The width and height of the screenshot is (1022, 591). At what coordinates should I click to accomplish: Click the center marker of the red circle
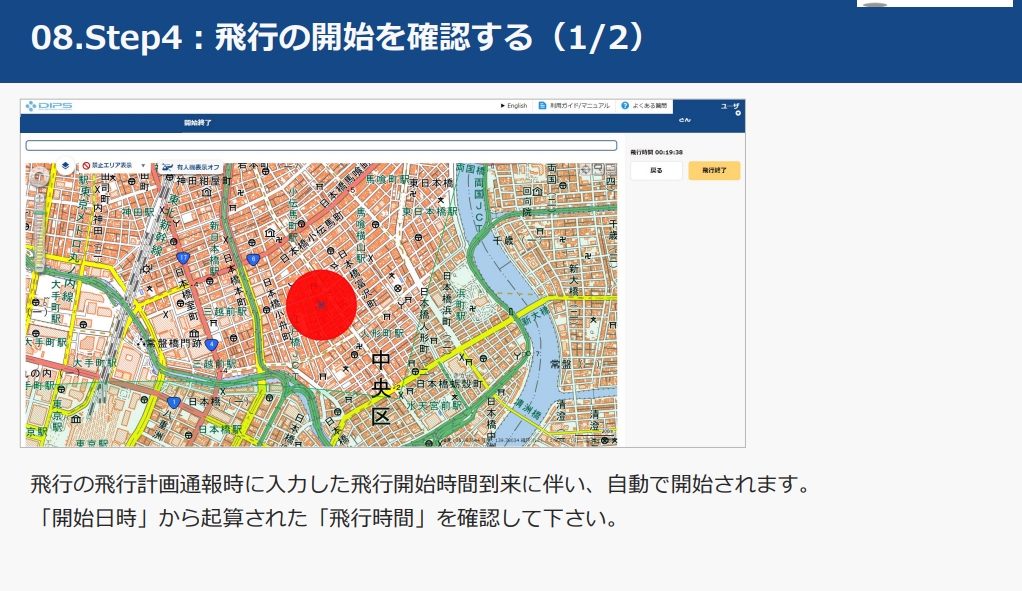[321, 304]
